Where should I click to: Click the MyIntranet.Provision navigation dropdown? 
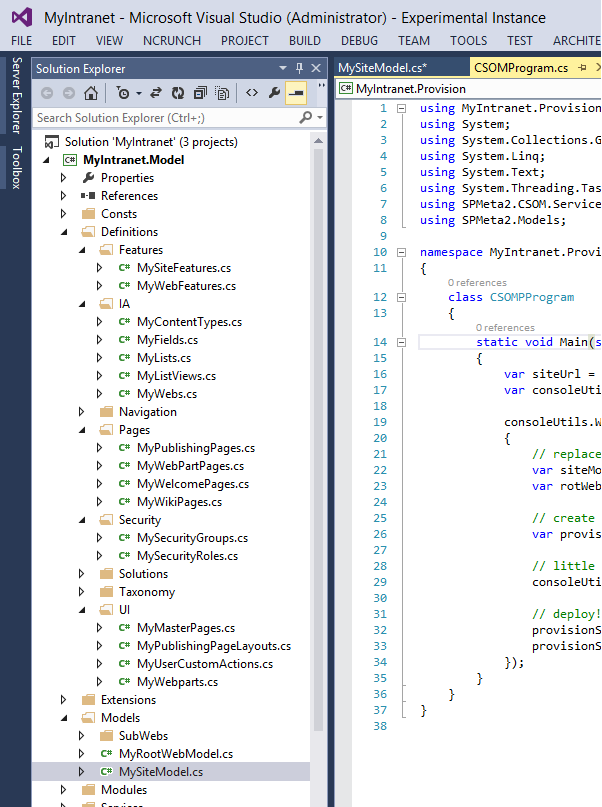[x=469, y=89]
